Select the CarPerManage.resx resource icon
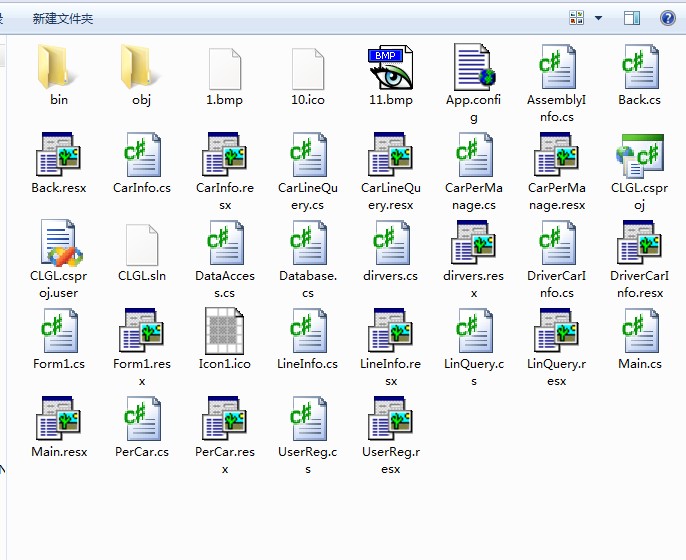 (x=556, y=155)
